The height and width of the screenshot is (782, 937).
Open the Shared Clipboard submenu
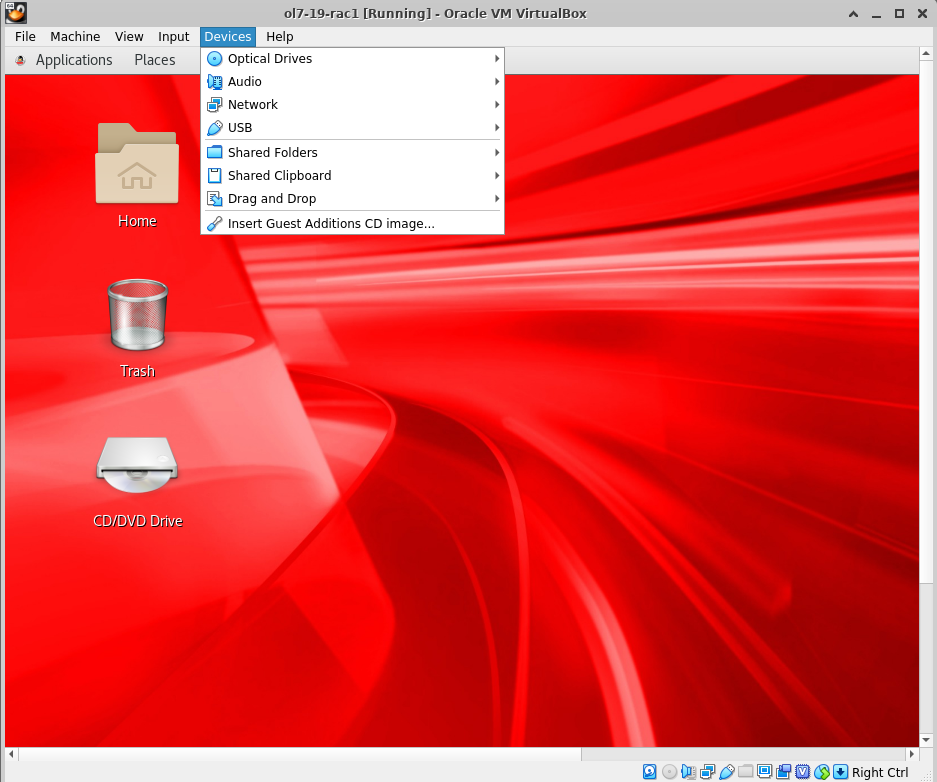(x=352, y=175)
